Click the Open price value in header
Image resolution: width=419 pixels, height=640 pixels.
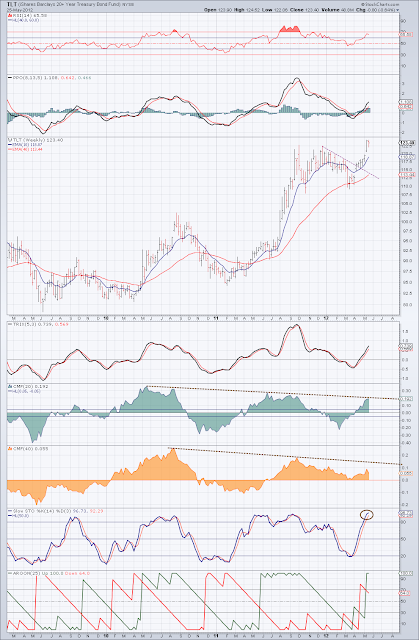224,10
